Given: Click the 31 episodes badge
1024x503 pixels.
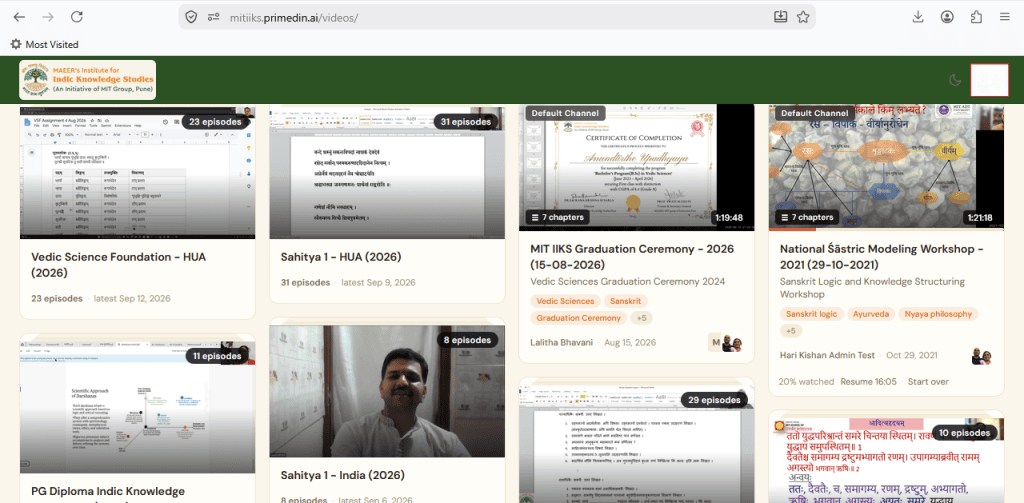Looking at the screenshot, I should 465,122.
